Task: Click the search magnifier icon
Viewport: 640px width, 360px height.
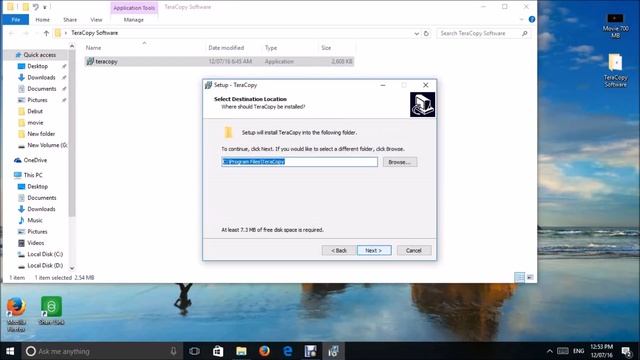Action: (x=524, y=33)
